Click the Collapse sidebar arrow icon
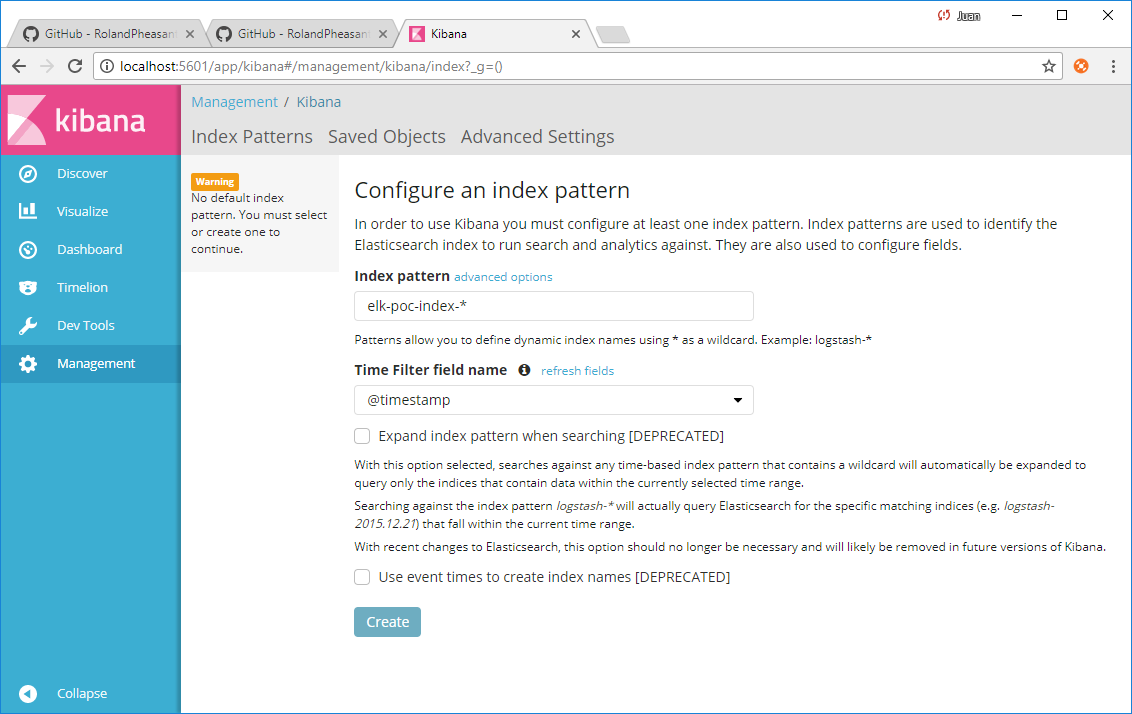The height and width of the screenshot is (714, 1132). point(27,694)
